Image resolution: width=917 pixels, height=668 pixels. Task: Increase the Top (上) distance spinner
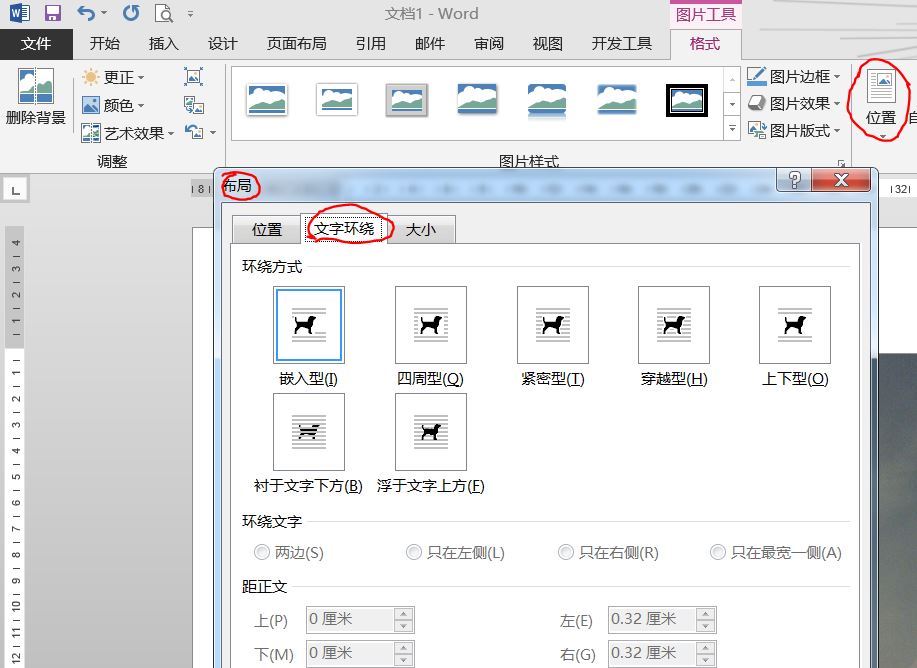404,614
